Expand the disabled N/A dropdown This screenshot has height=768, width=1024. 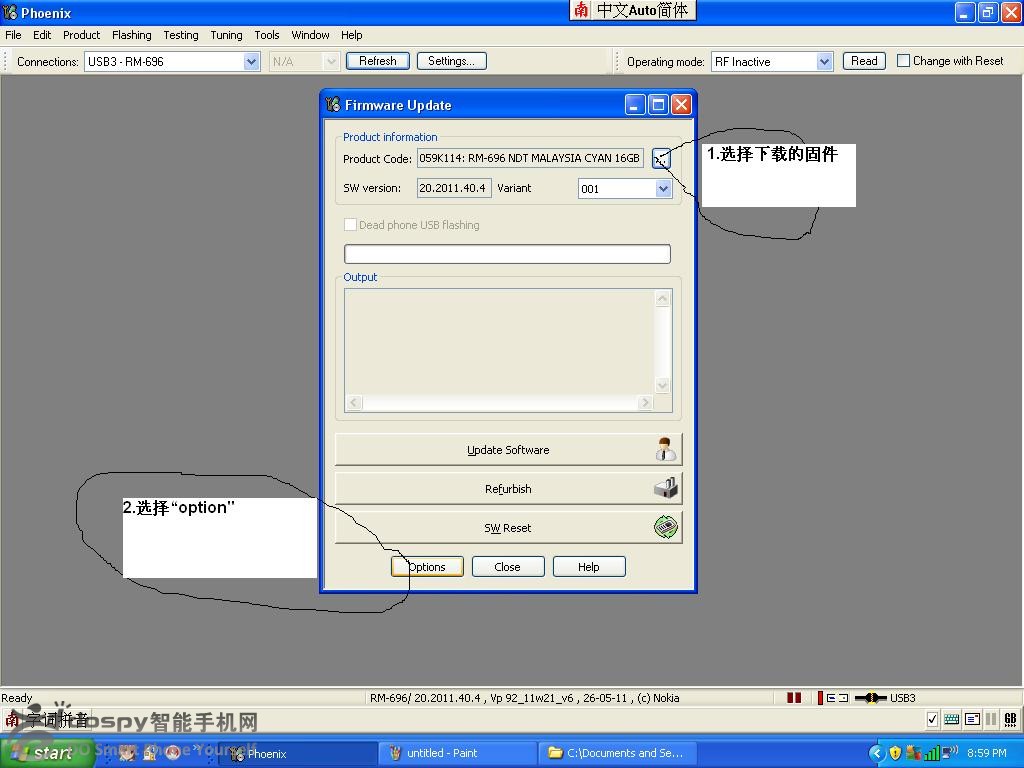point(331,61)
